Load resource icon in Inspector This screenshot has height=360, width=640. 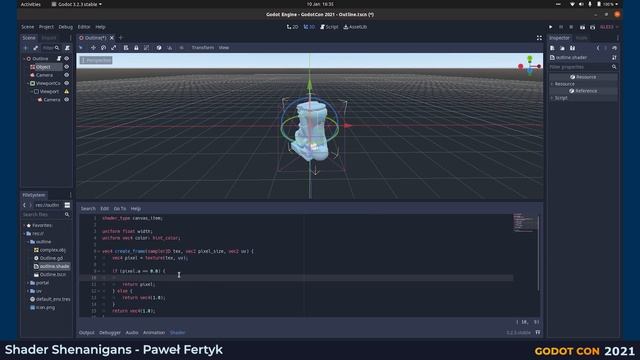pos(562,48)
